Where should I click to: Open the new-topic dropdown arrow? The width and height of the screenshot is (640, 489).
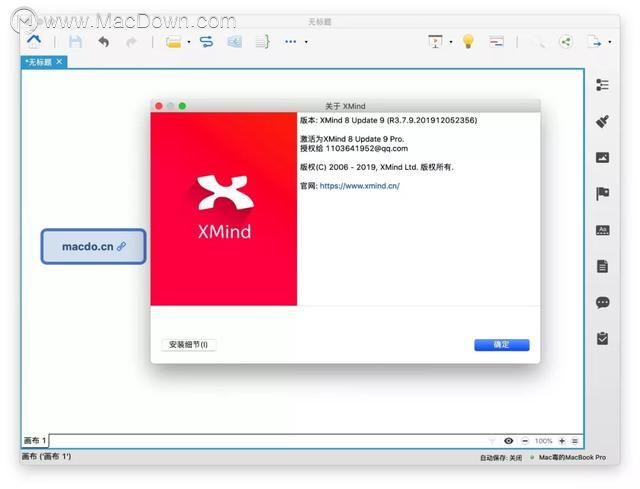coord(189,42)
